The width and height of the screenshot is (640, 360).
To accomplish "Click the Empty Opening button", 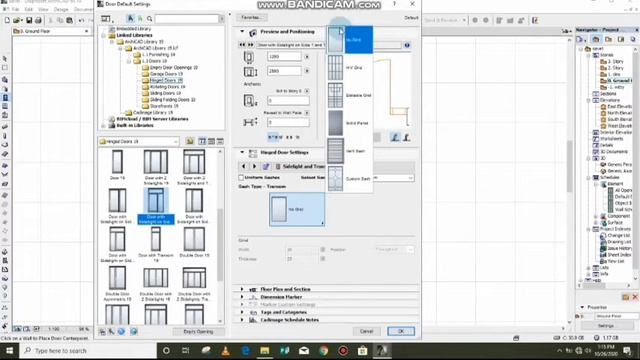I will click(x=198, y=331).
